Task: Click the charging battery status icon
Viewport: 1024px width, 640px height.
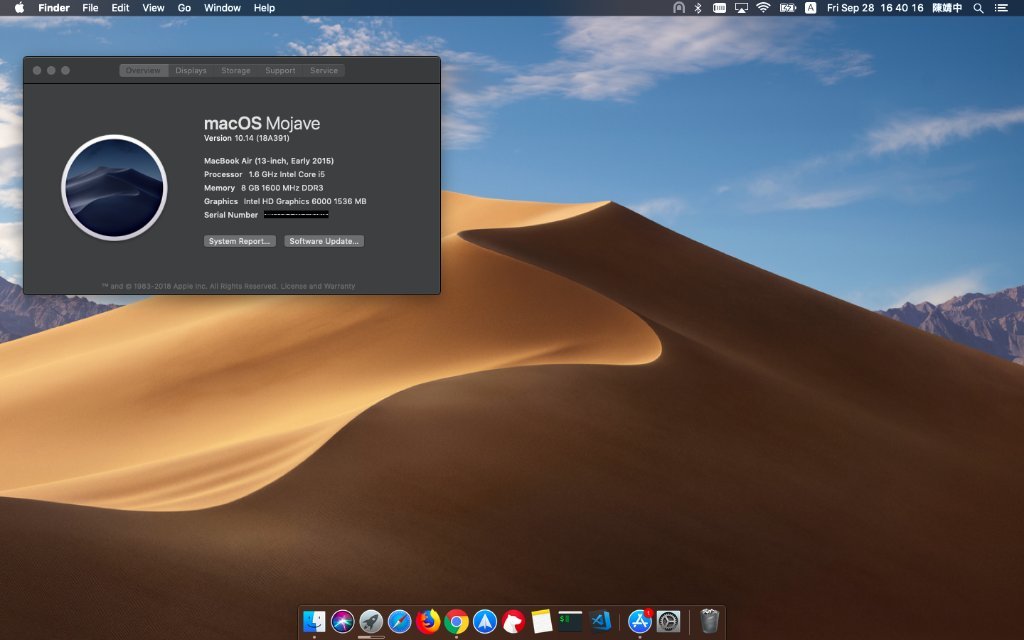Action: (788, 8)
